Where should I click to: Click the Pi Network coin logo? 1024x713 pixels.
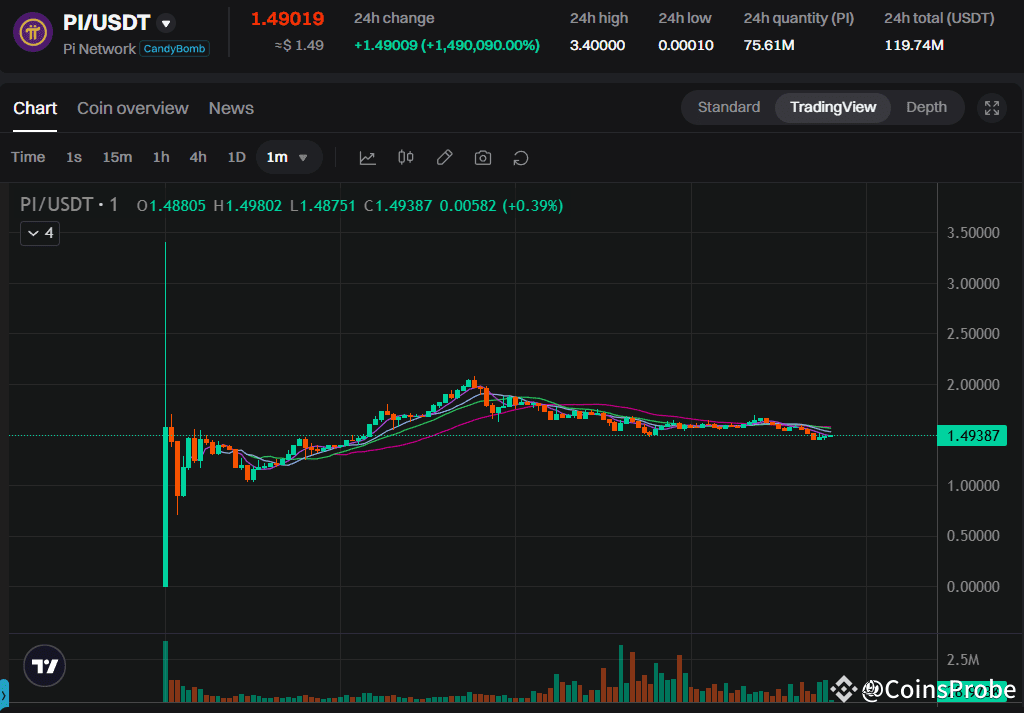pyautogui.click(x=32, y=30)
